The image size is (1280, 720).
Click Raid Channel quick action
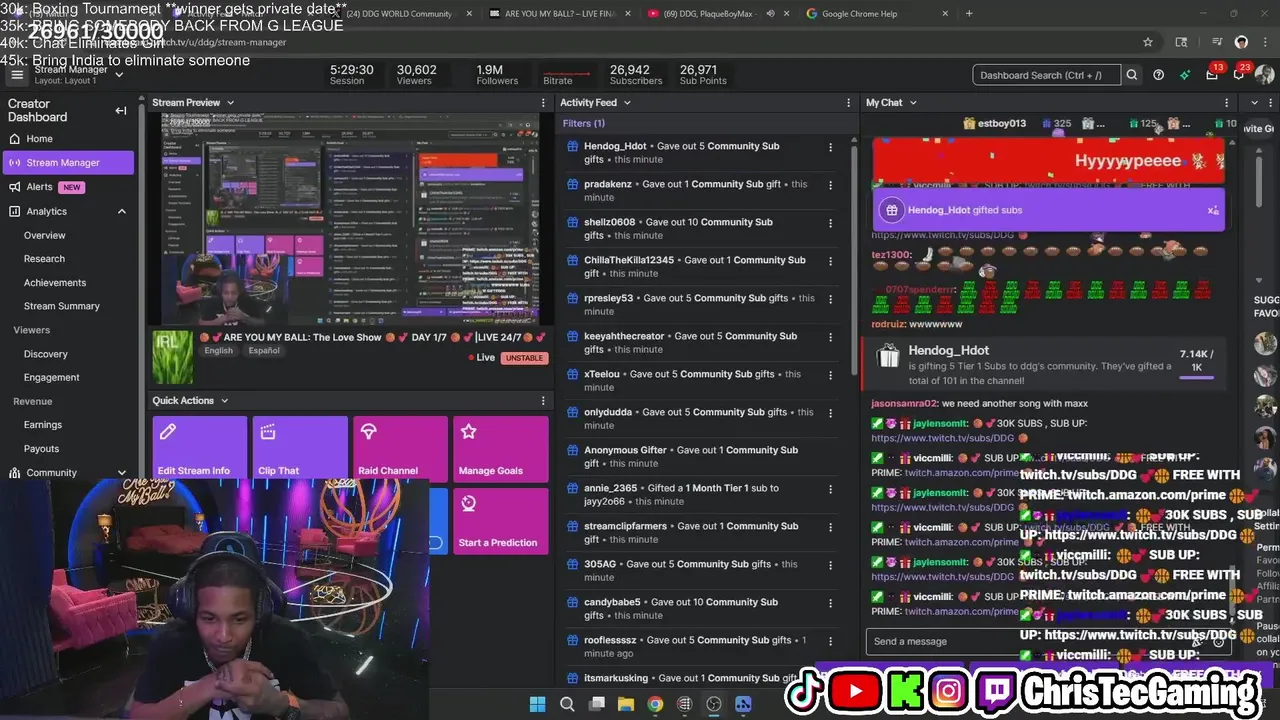tap(400, 449)
